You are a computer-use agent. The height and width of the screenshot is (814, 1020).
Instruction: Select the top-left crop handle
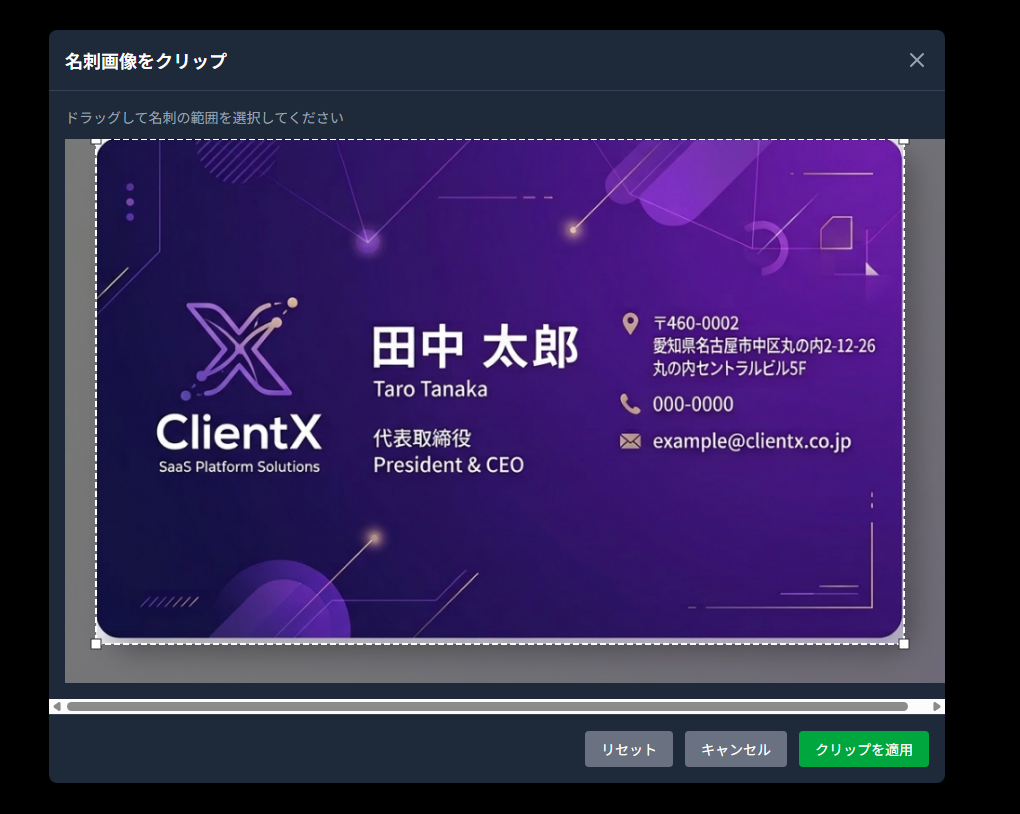pyautogui.click(x=96, y=141)
